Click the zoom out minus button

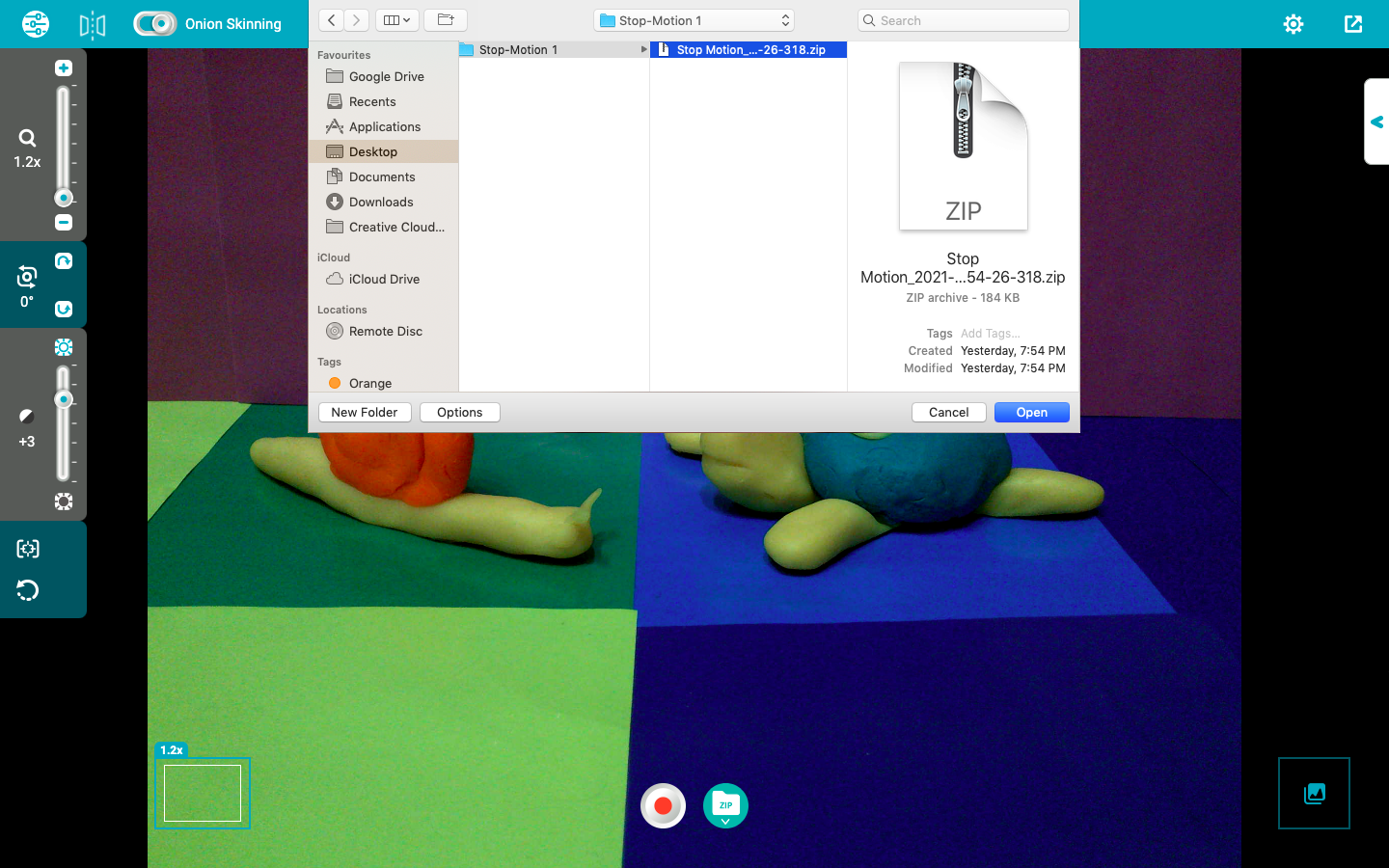(x=64, y=223)
